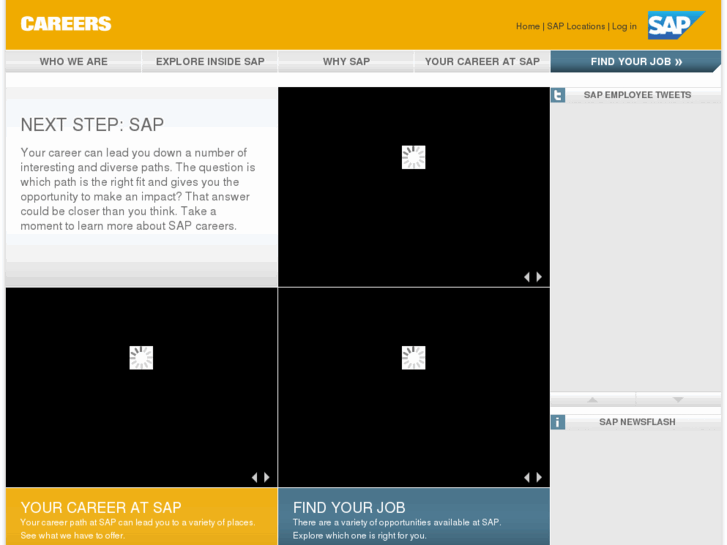Go to the Home link
The image size is (727, 545).
[527, 26]
